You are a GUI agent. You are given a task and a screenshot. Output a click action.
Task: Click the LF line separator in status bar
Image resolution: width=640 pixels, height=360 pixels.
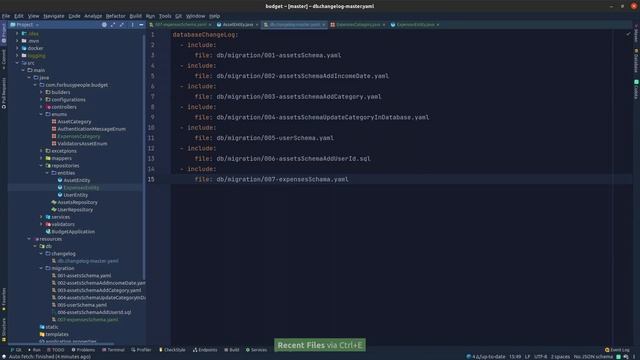click(527, 357)
